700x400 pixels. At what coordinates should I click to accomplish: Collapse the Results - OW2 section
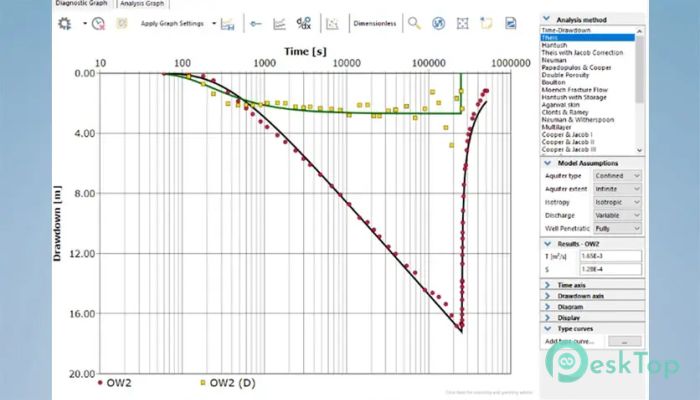[x=548, y=244]
